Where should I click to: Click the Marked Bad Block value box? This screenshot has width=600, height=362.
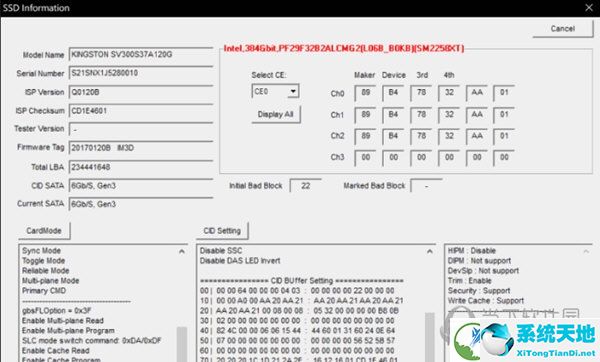pyautogui.click(x=426, y=186)
